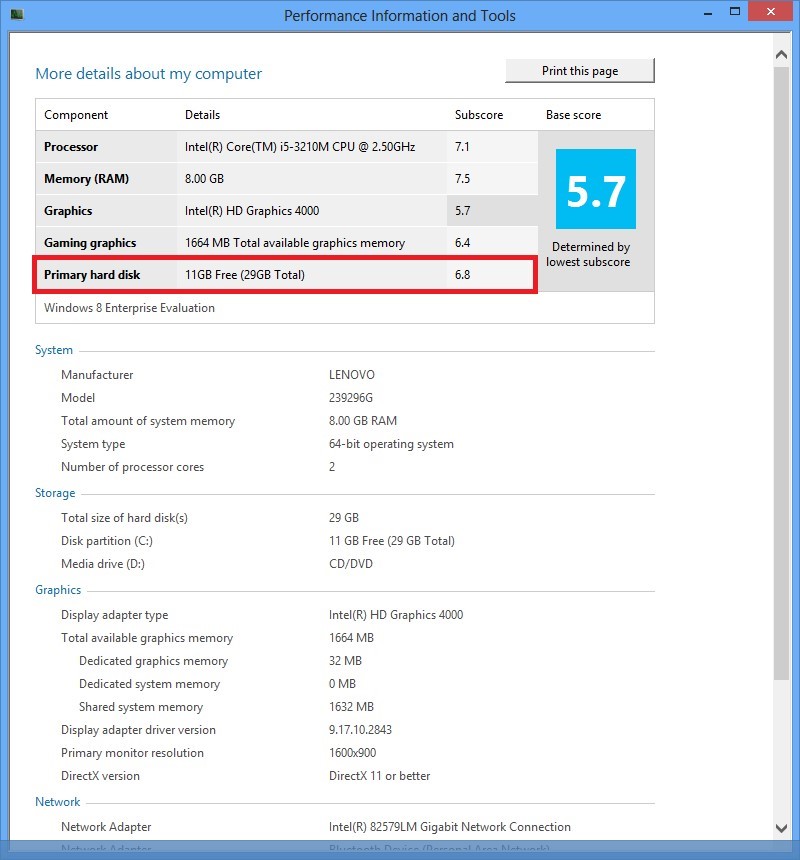Screen dimensions: 800x860
Task: Select the Processor row in the table
Action: pos(240,147)
